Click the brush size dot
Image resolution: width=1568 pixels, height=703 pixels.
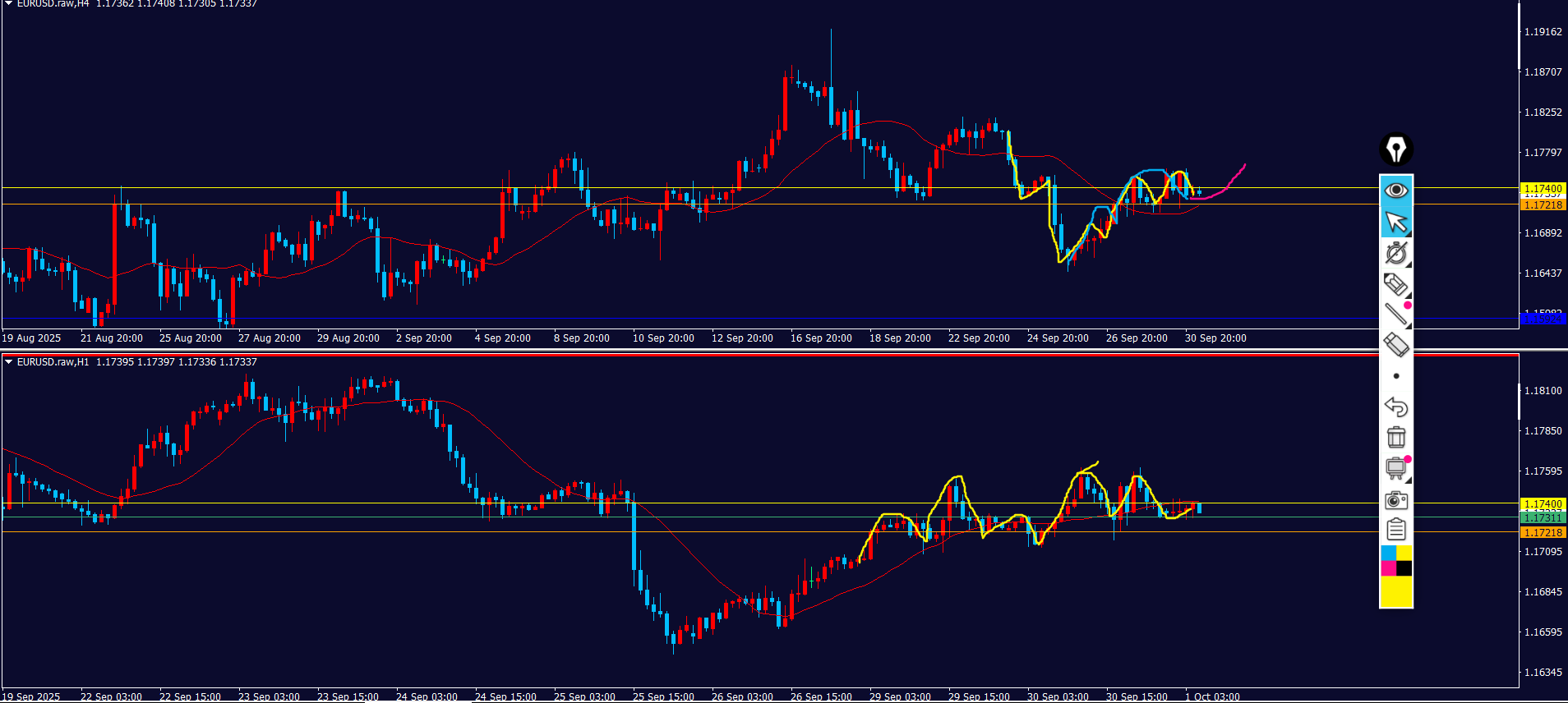tap(1395, 376)
